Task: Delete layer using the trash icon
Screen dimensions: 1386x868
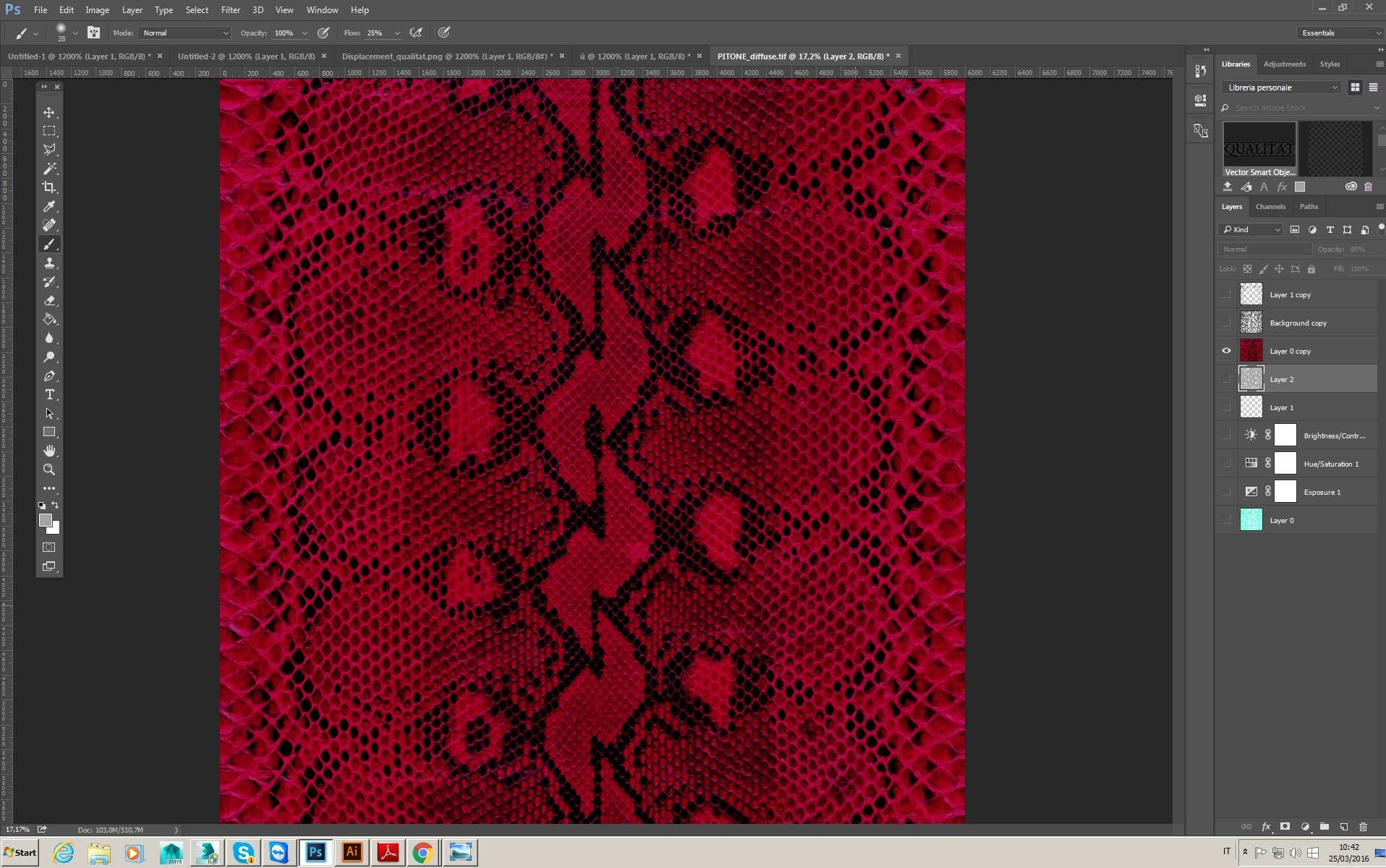Action: [1363, 827]
